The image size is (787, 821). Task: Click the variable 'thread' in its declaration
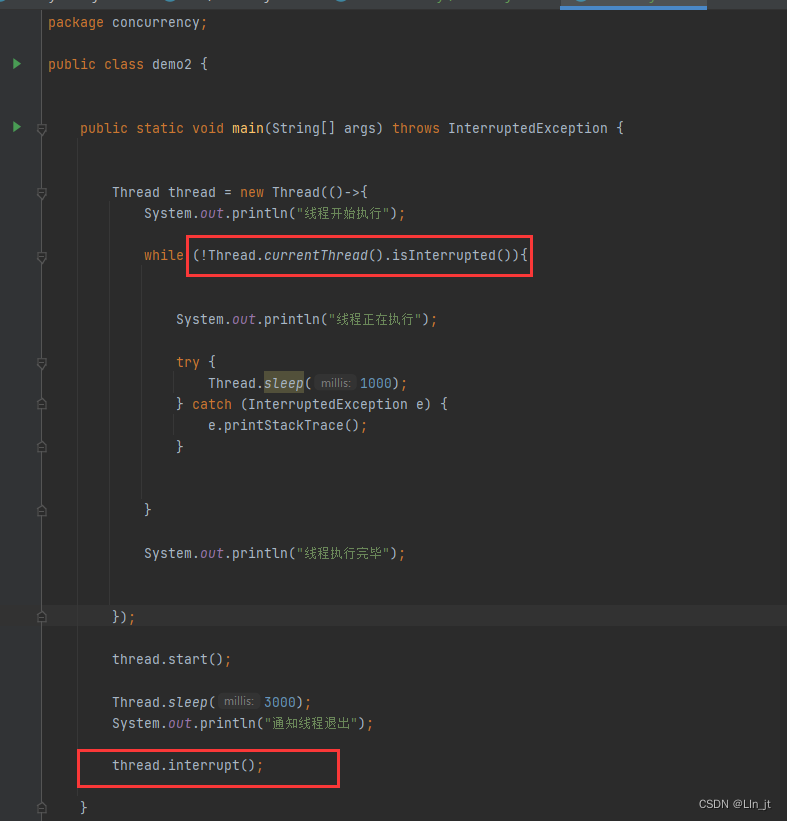(x=192, y=192)
